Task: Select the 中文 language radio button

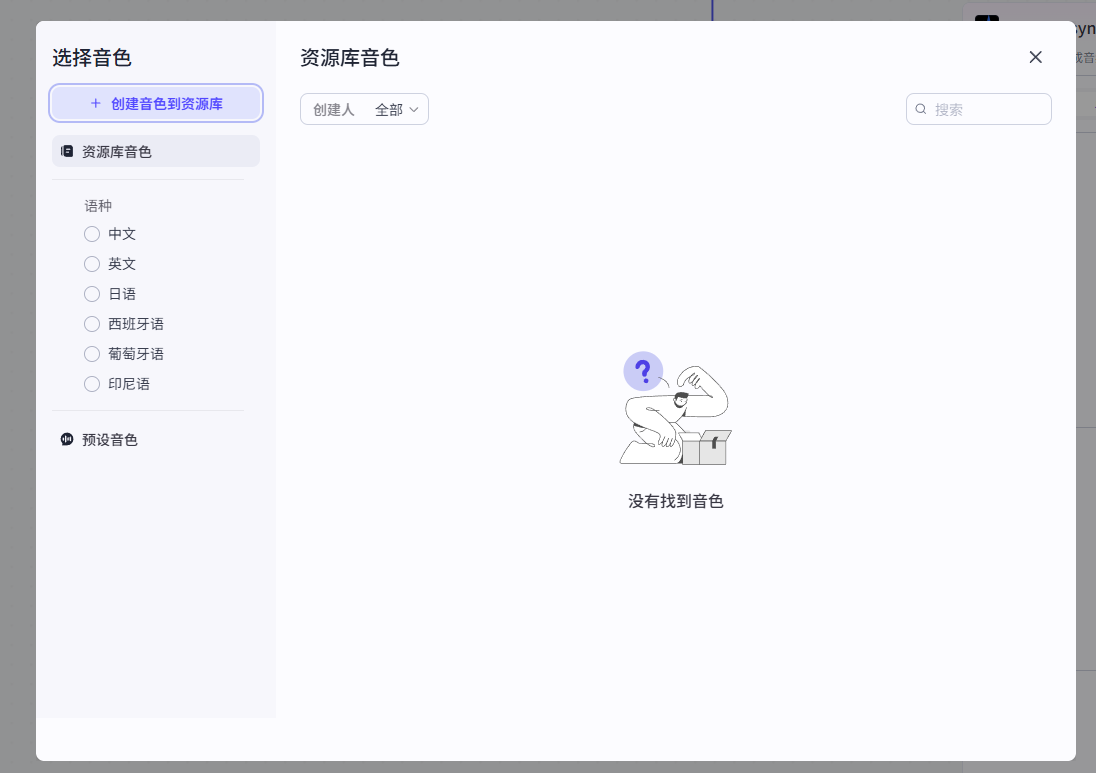Action: 92,234
